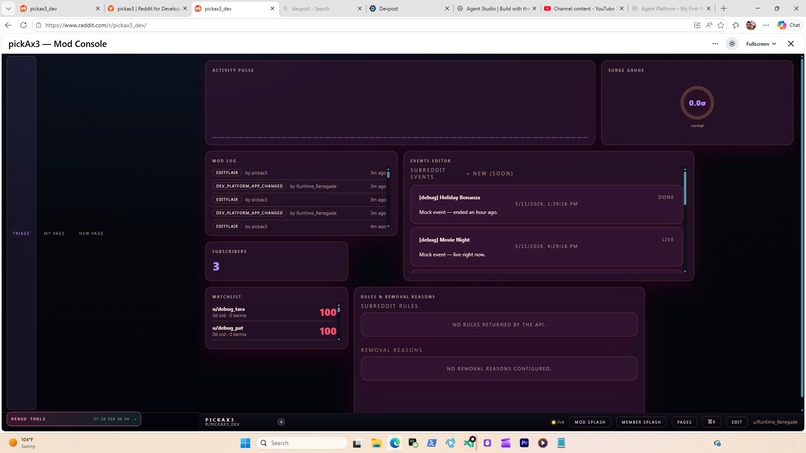Close the Mod Console overlay with X

[x=791, y=44]
